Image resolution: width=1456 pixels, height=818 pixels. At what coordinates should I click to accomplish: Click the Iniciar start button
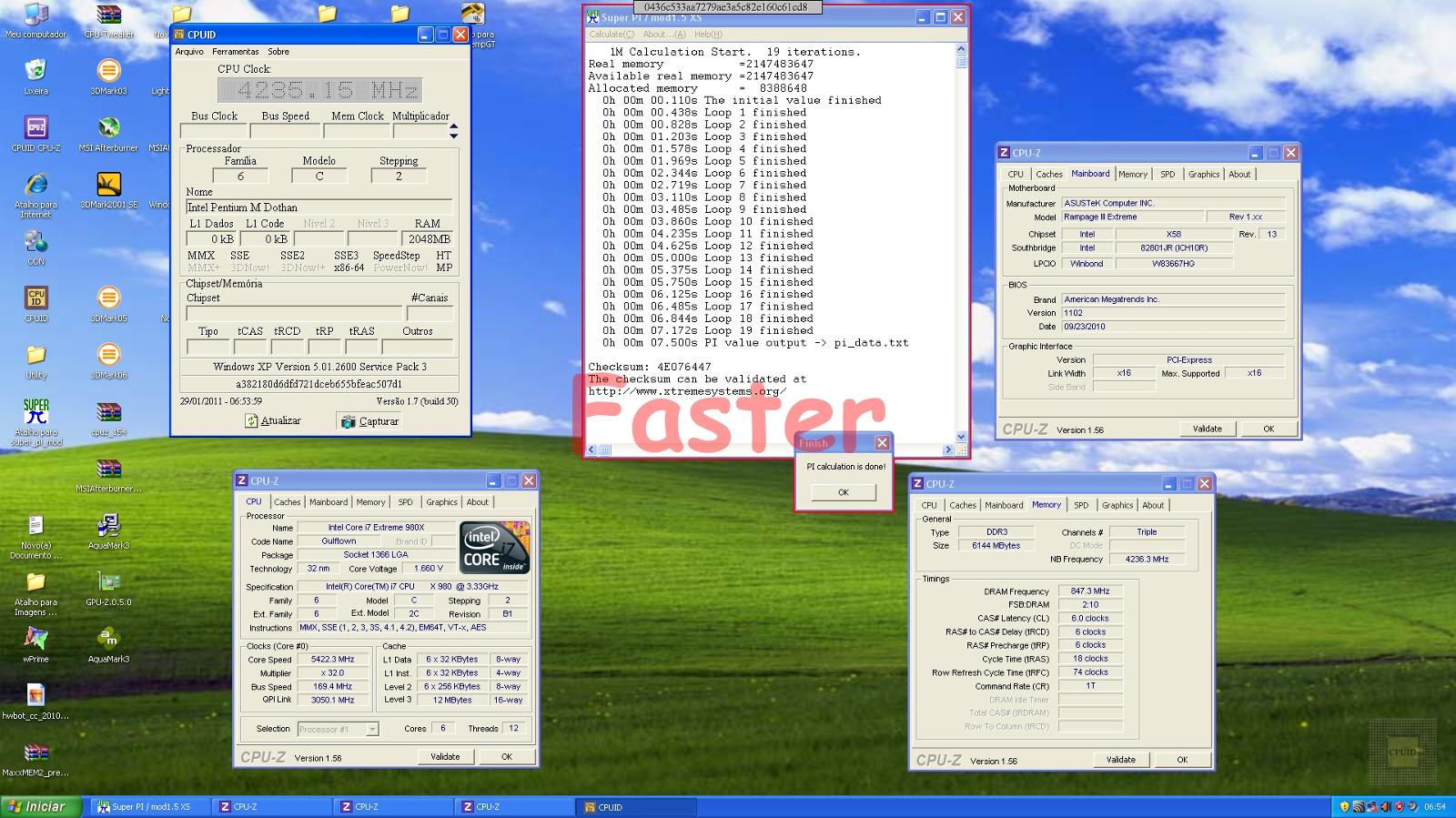coord(41,806)
